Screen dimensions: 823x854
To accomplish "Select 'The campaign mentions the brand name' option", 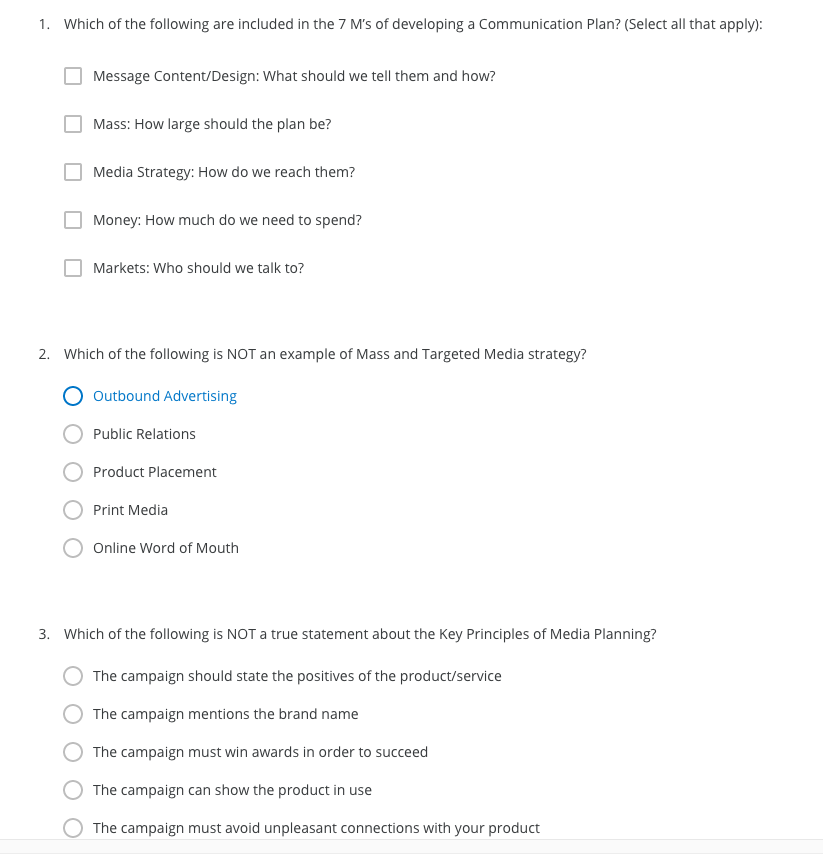I will (x=72, y=714).
